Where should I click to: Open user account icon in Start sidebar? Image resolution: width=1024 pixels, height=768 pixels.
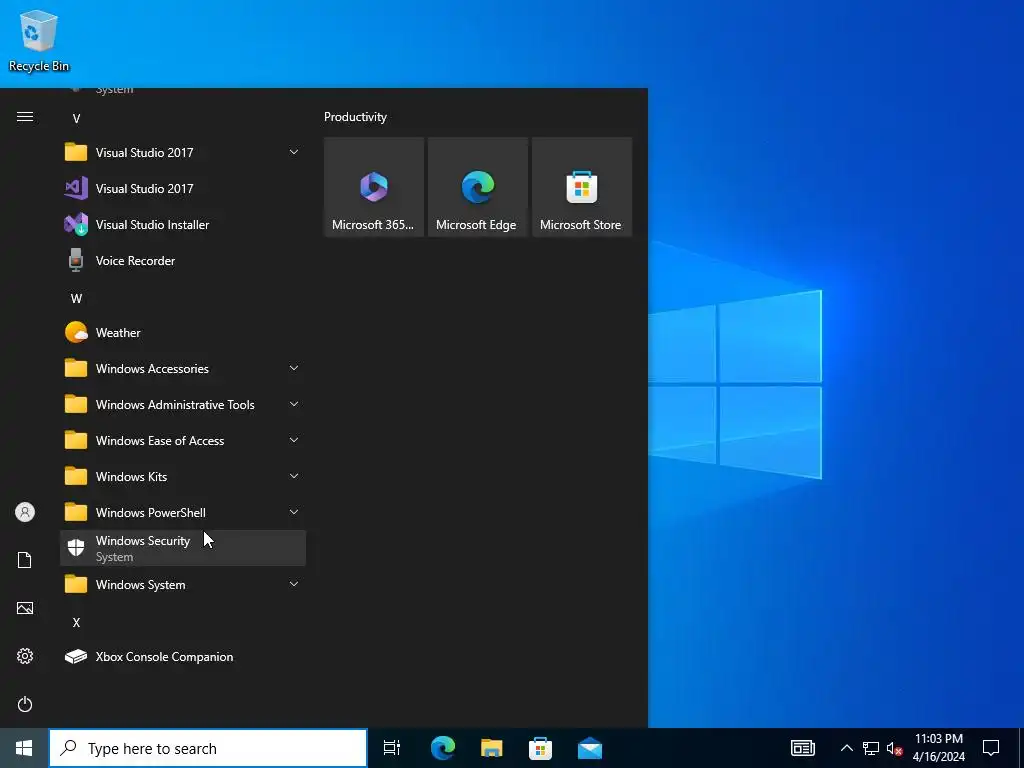pos(25,512)
